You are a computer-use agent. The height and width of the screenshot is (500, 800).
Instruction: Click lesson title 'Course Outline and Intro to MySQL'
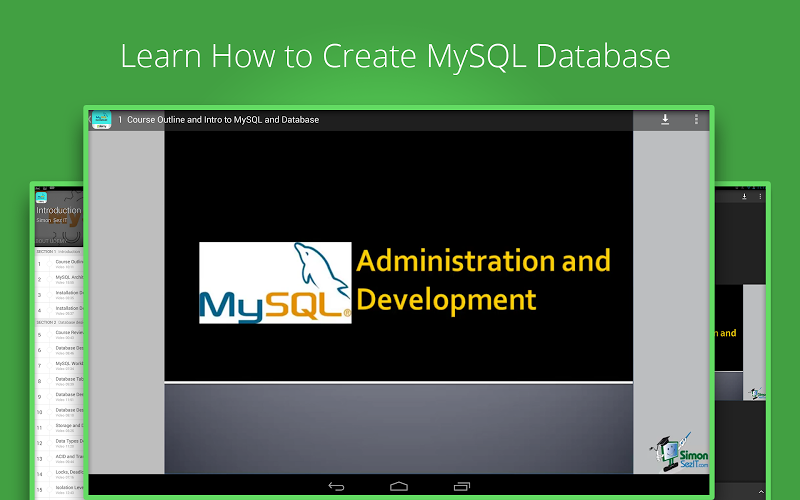[223, 120]
